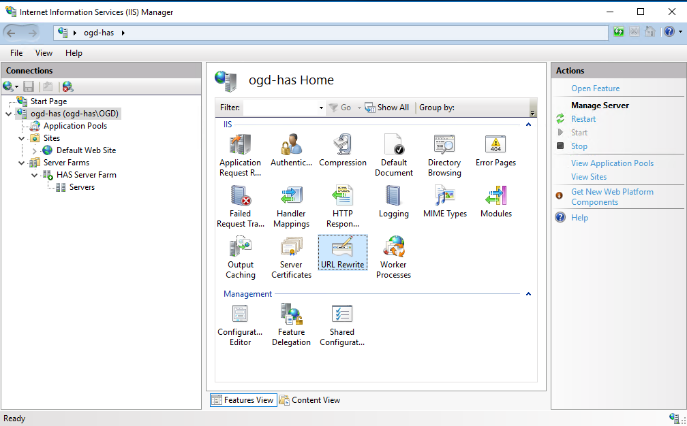Open the Modules feature
This screenshot has width=687, height=426.
pos(496,202)
